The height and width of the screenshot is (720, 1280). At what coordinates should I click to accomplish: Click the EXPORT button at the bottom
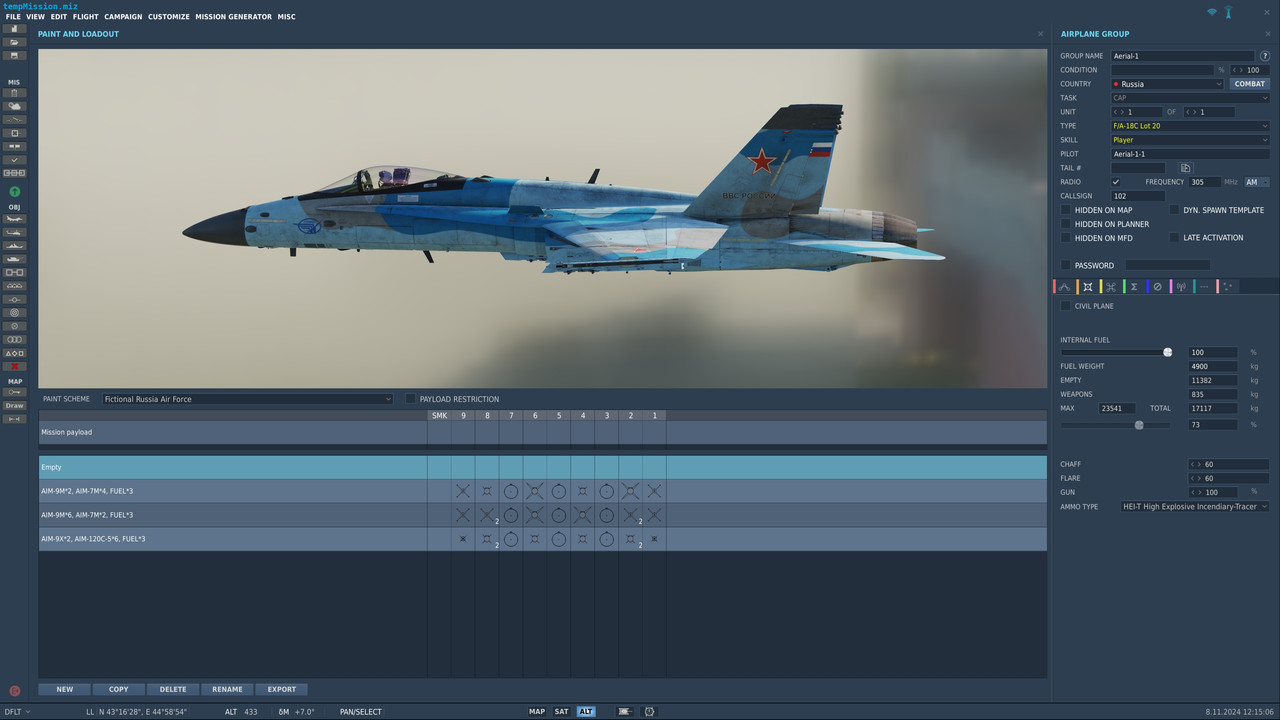[281, 689]
